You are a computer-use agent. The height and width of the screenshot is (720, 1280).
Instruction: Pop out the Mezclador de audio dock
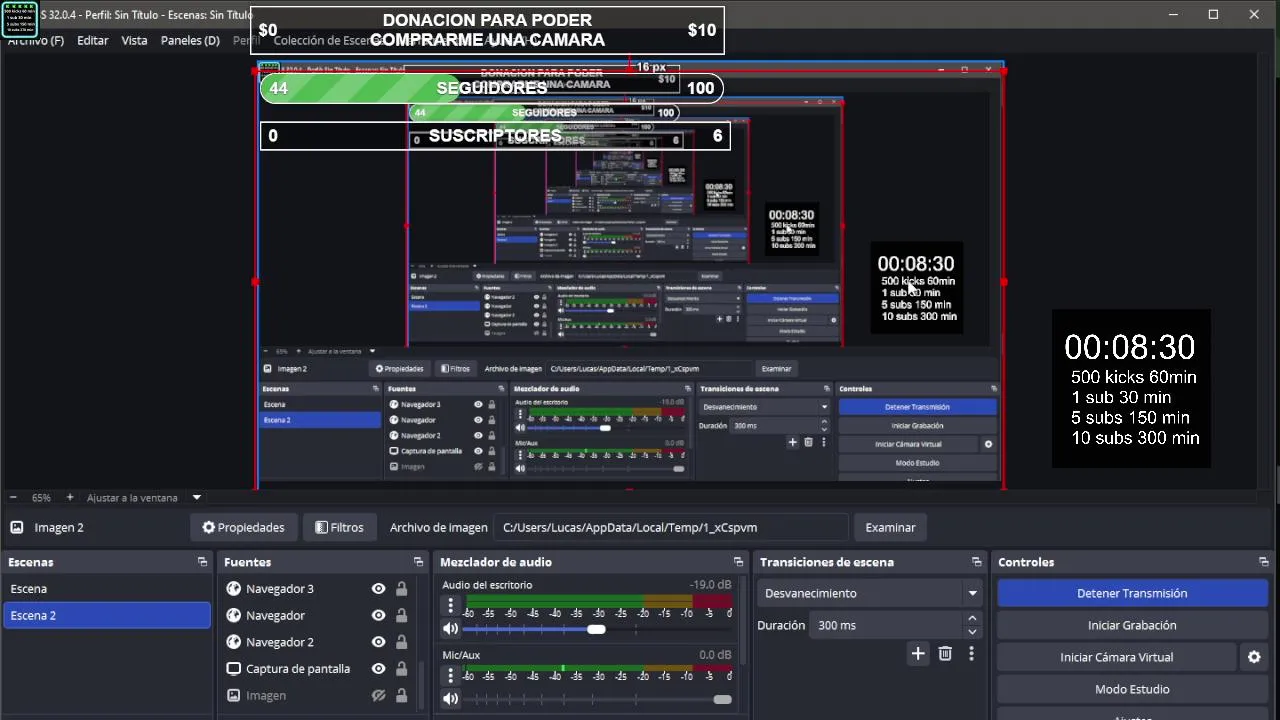click(x=738, y=562)
